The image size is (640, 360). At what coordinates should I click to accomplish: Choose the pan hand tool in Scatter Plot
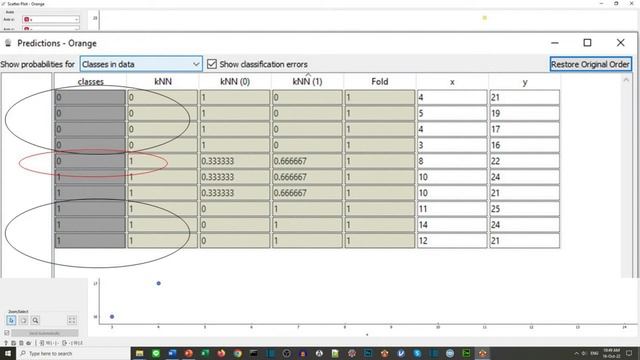(x=23, y=320)
